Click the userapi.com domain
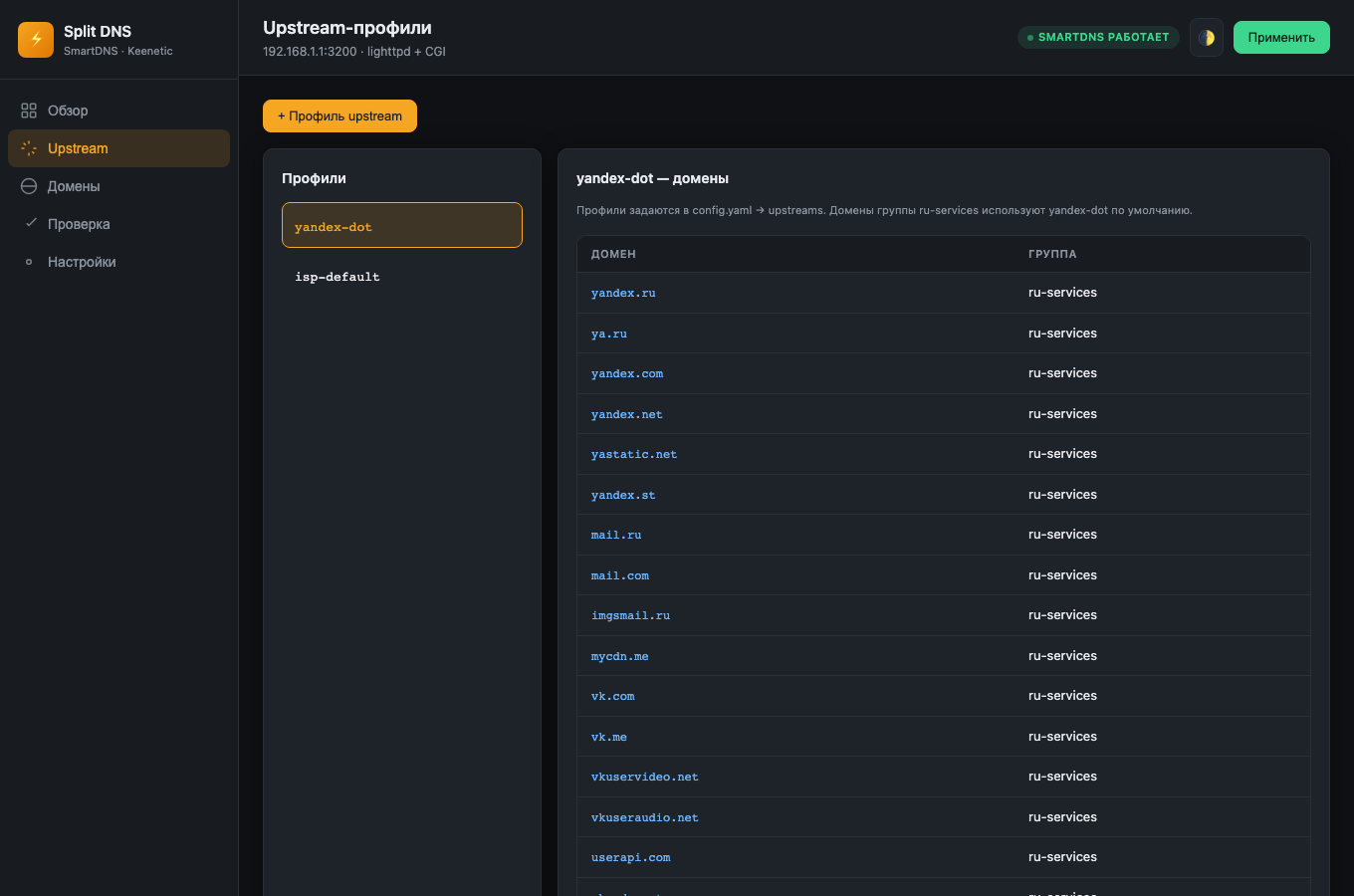 [x=631, y=857]
